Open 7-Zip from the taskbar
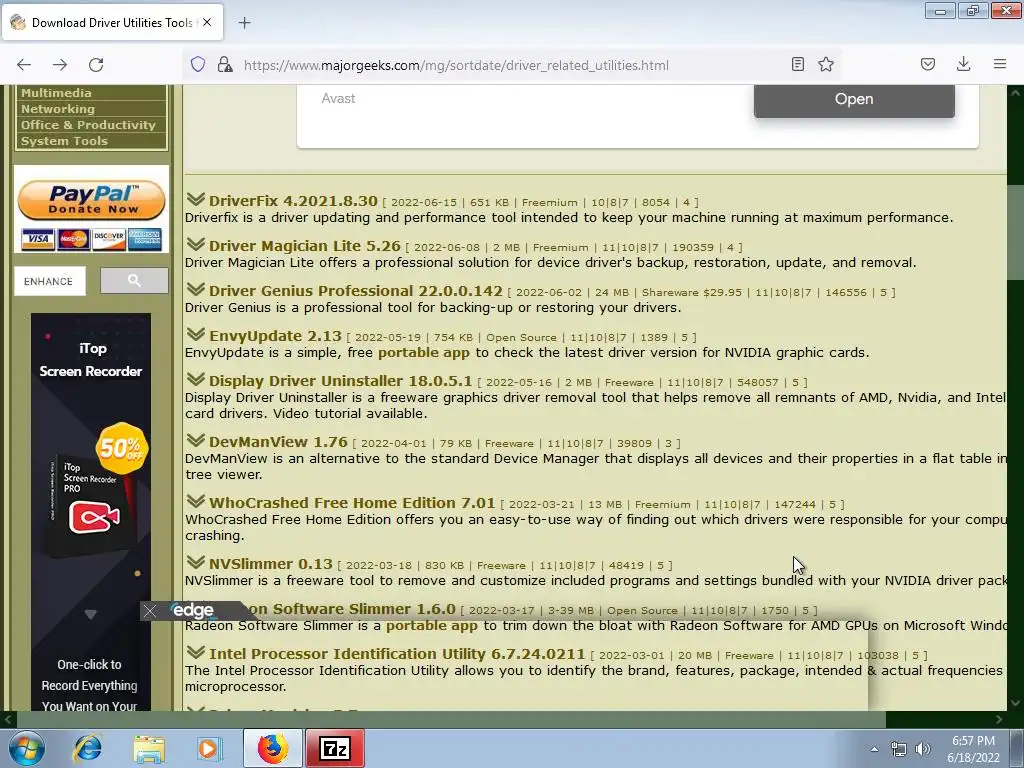 [335, 748]
